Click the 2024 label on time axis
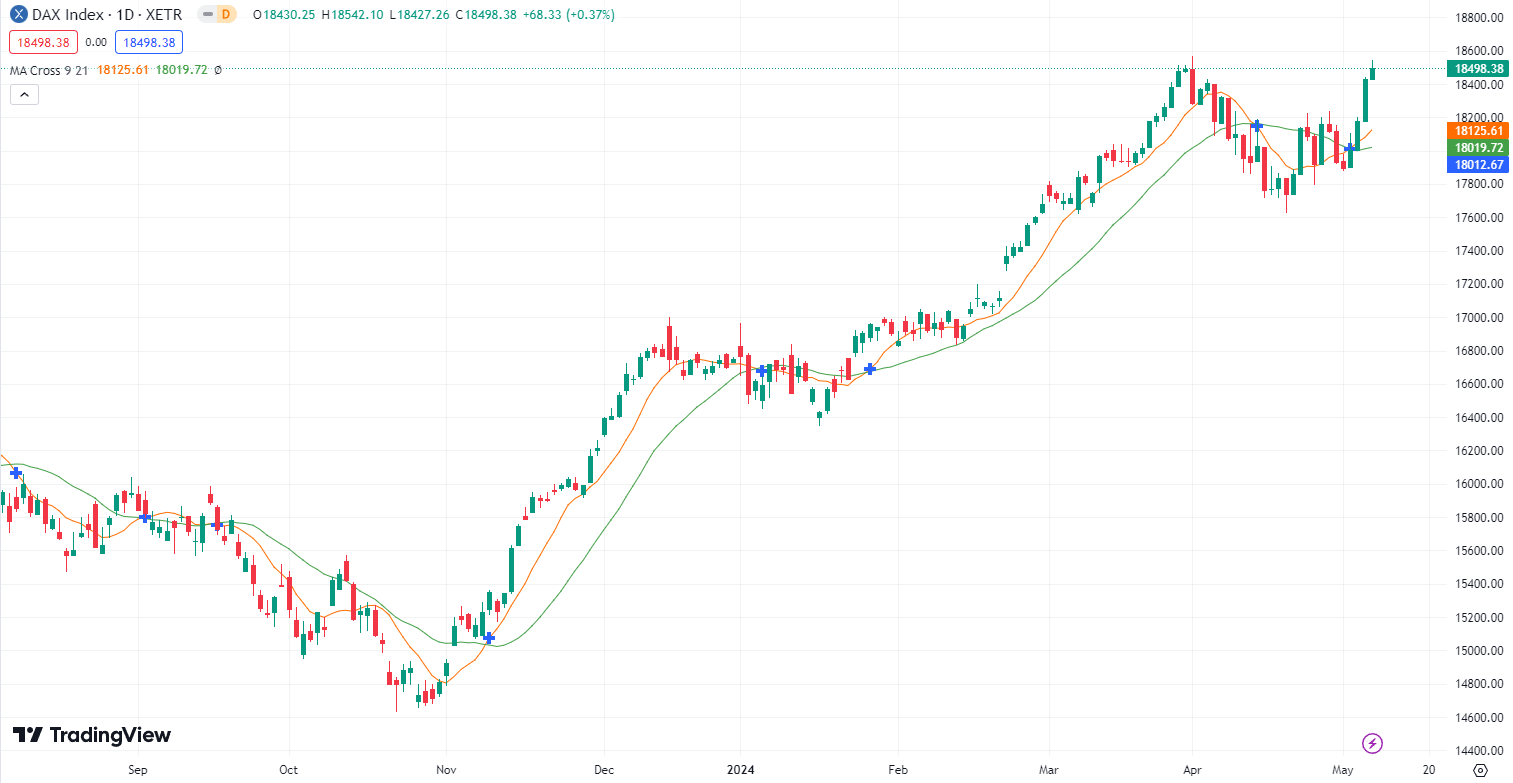 (739, 770)
